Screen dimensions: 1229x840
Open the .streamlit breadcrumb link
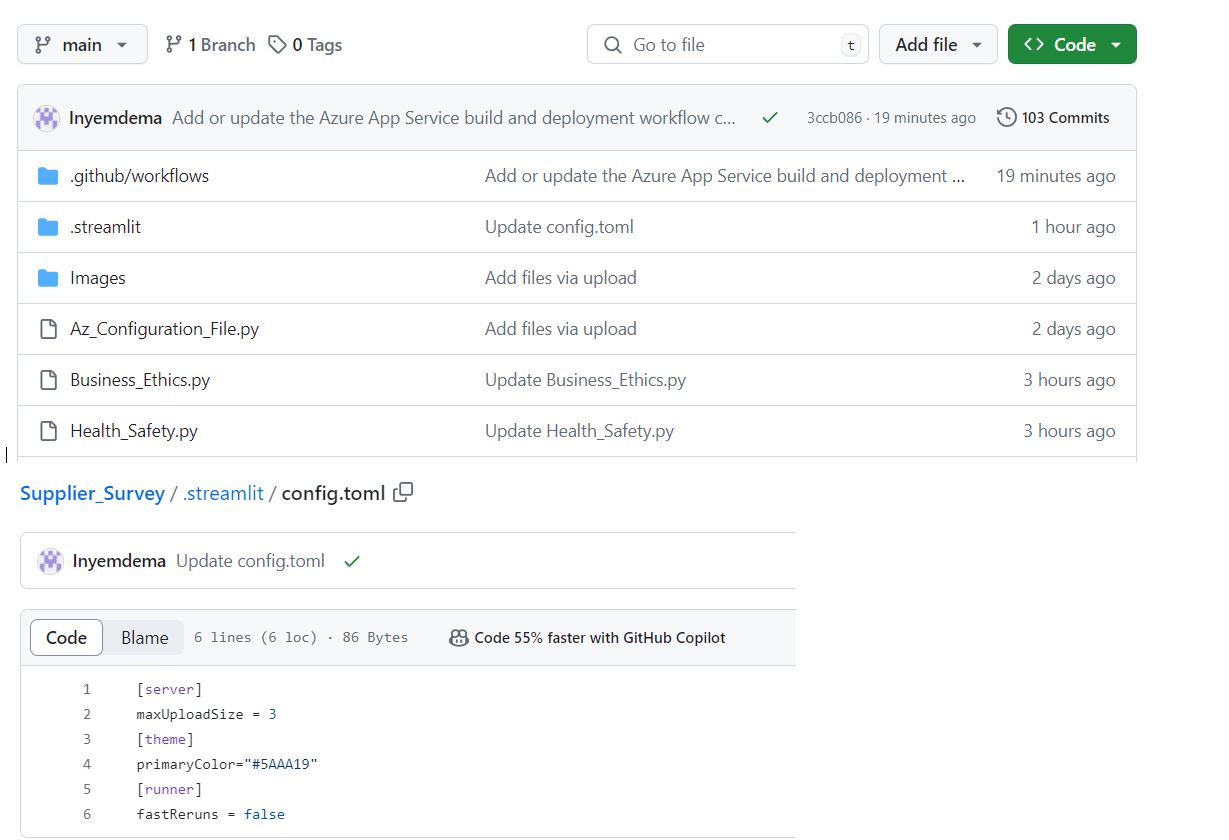tap(223, 494)
